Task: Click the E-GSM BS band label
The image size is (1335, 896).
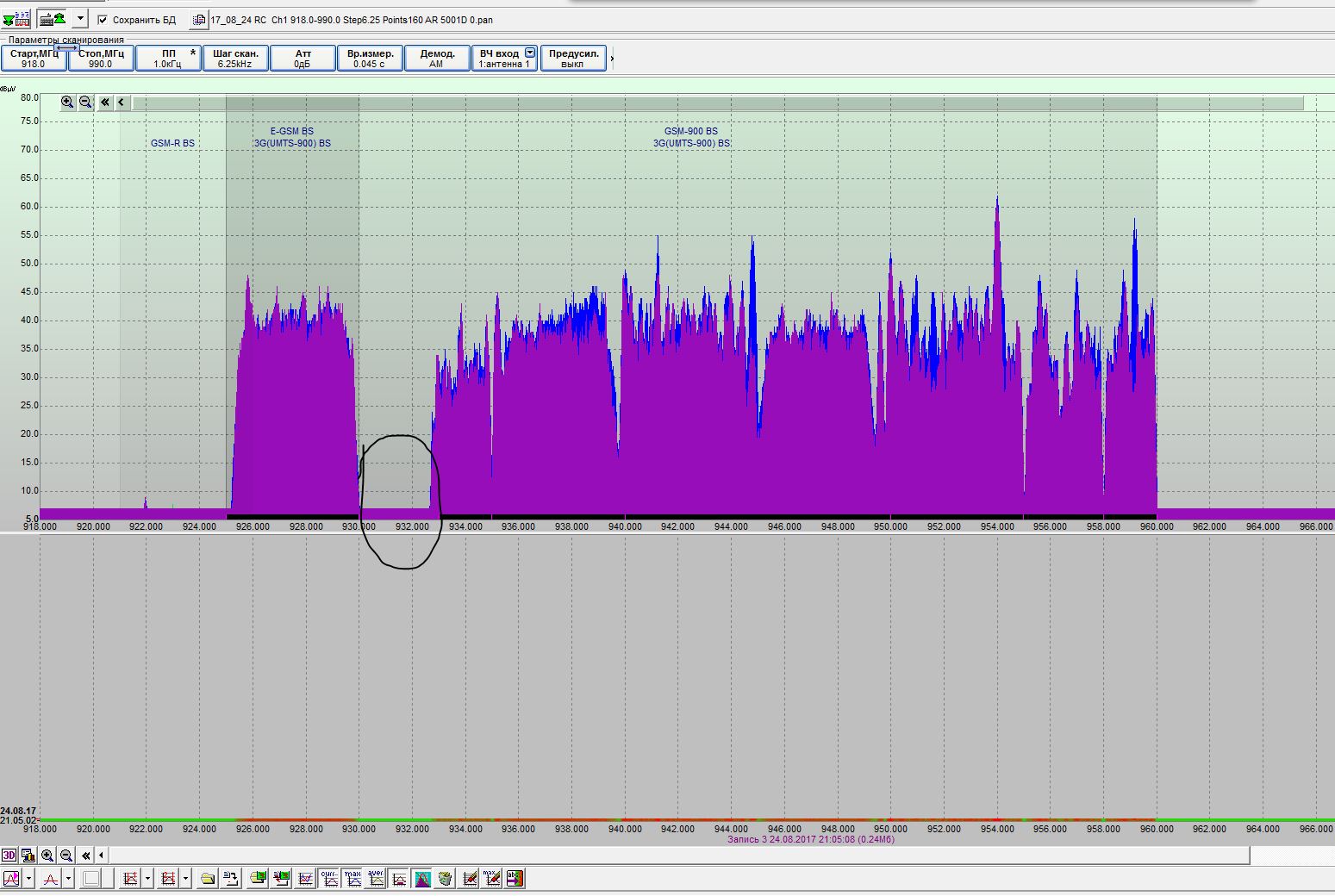Action: coord(292,132)
